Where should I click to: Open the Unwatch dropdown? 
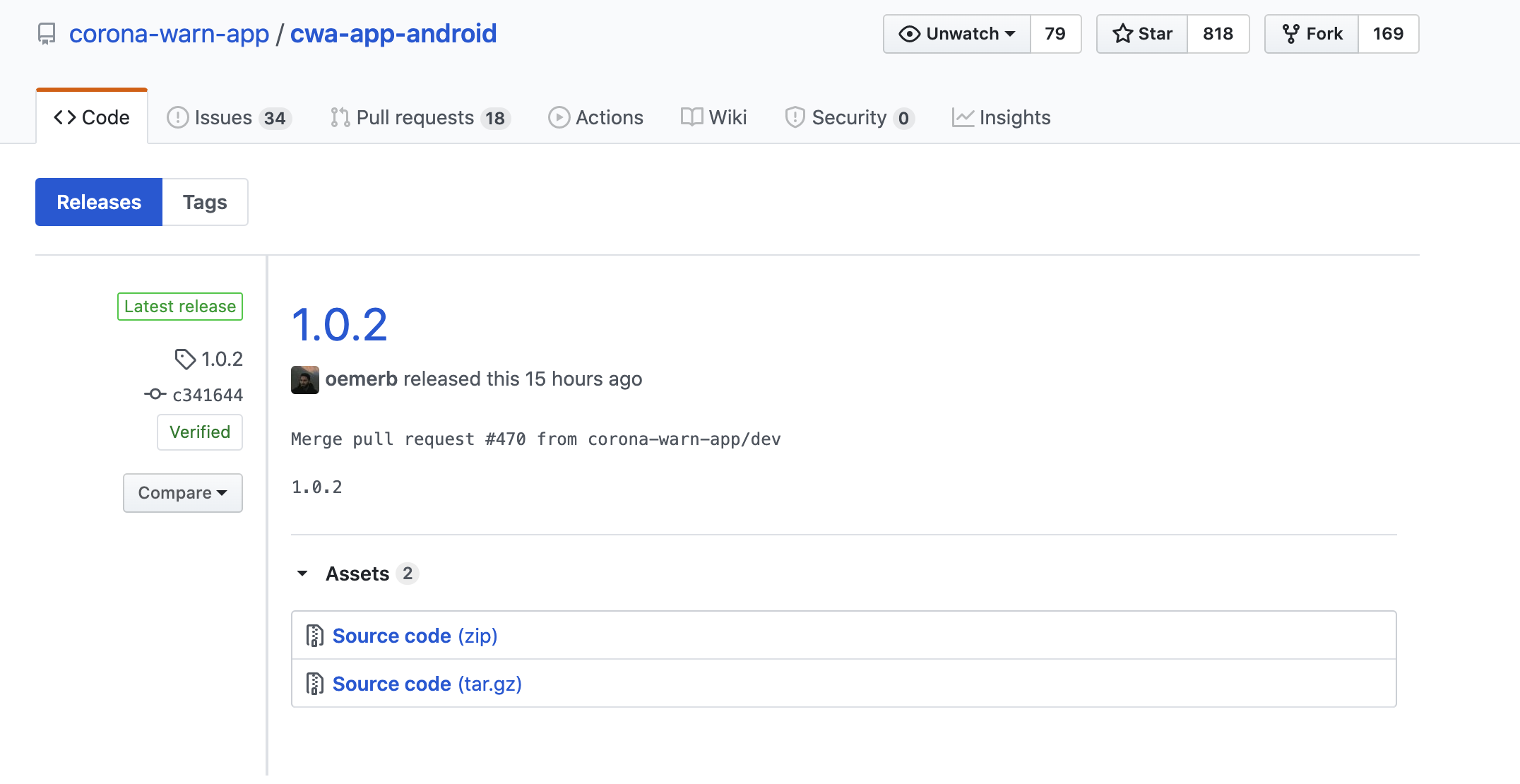[x=956, y=33]
